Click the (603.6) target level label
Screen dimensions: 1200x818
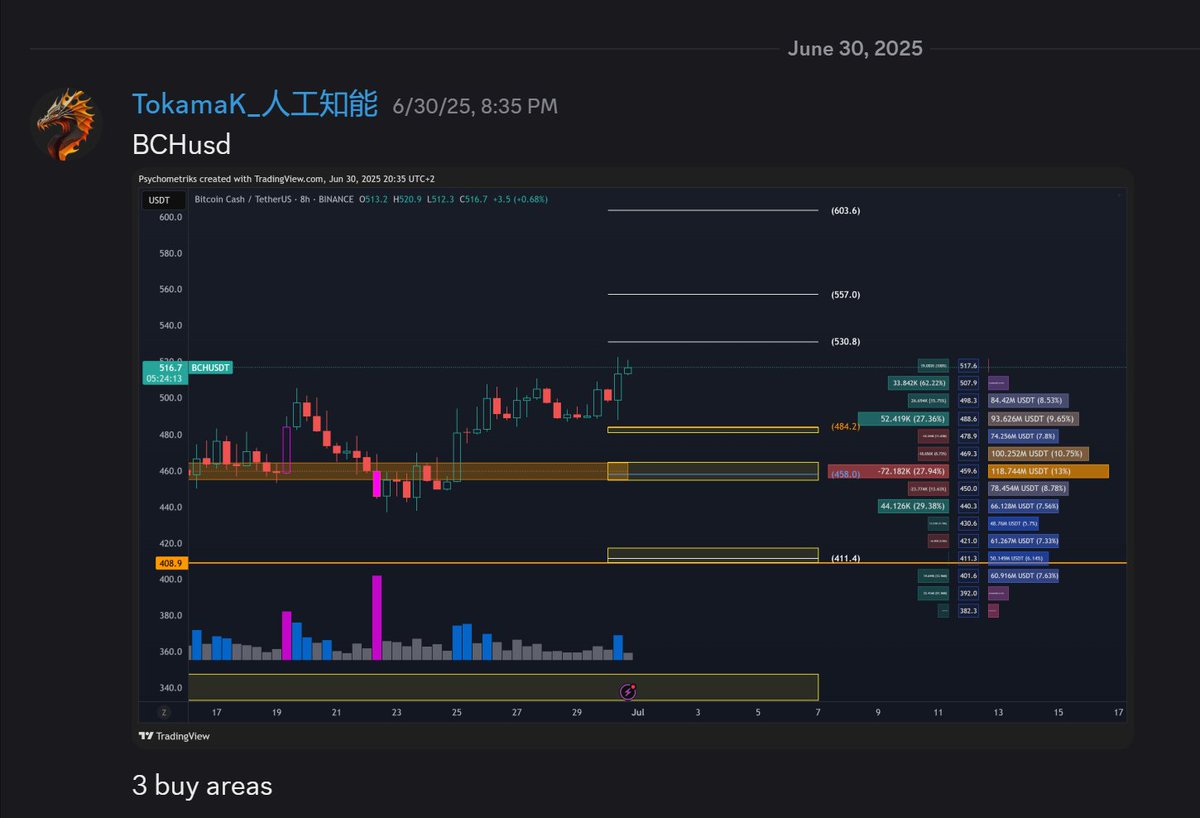click(x=845, y=211)
